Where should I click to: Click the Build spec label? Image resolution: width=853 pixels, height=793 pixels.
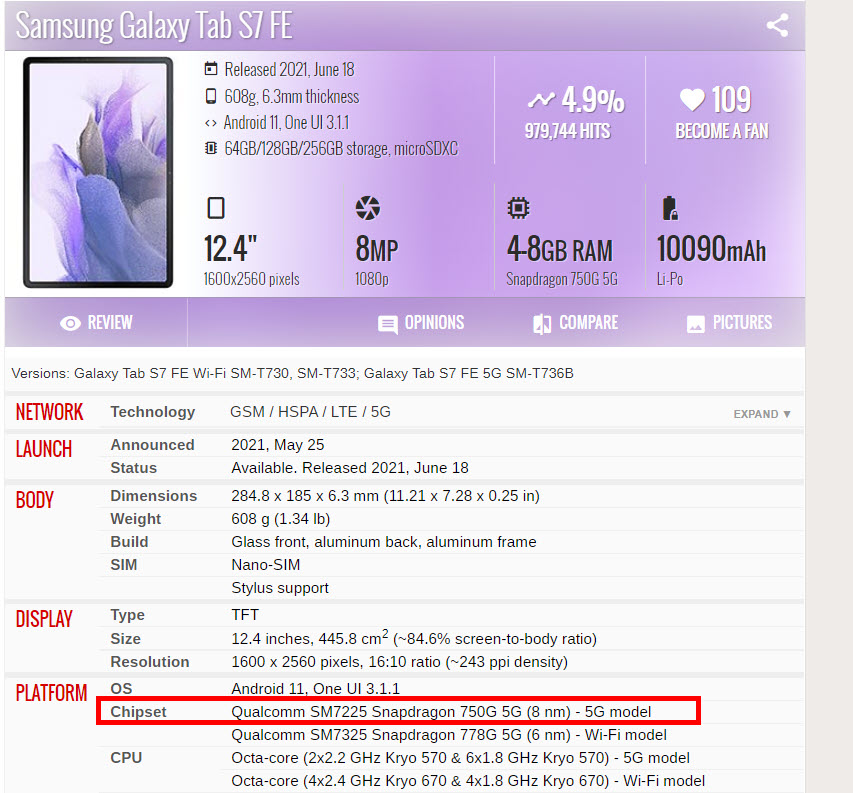(129, 542)
